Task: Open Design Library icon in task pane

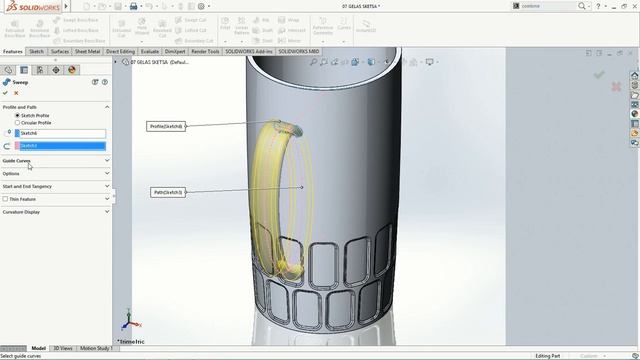Action: coord(635,85)
